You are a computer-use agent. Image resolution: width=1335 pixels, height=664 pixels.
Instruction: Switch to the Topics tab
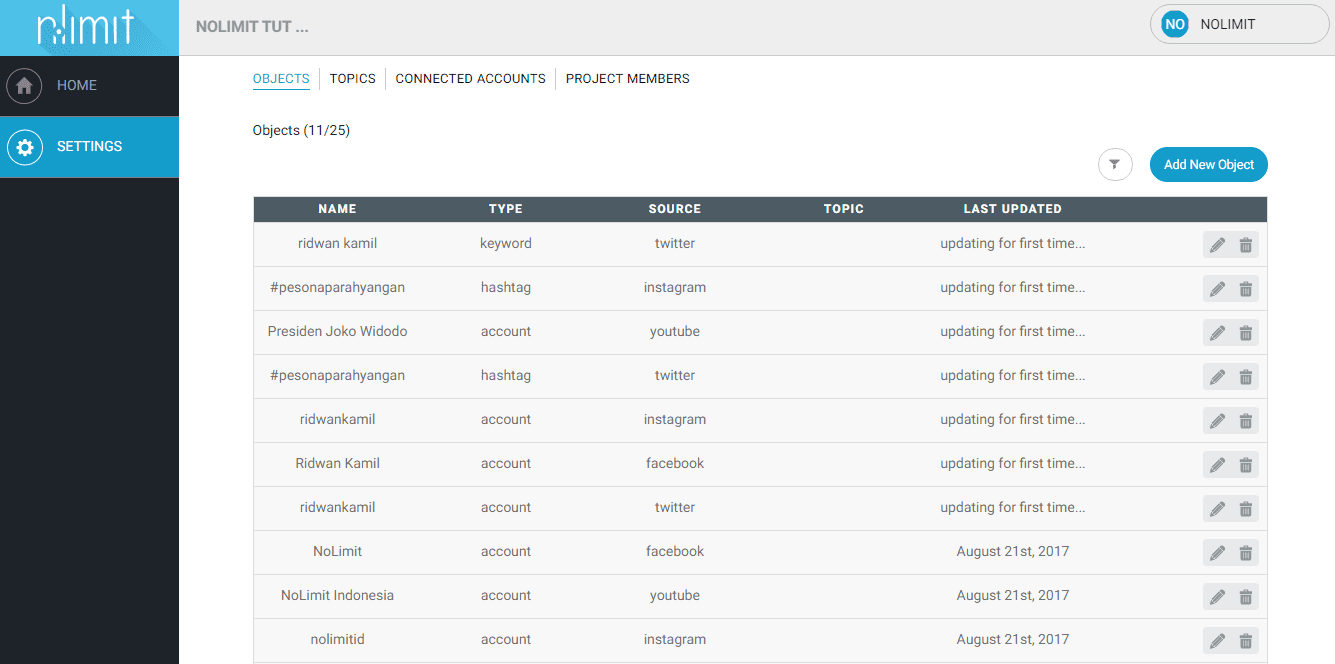[353, 79]
